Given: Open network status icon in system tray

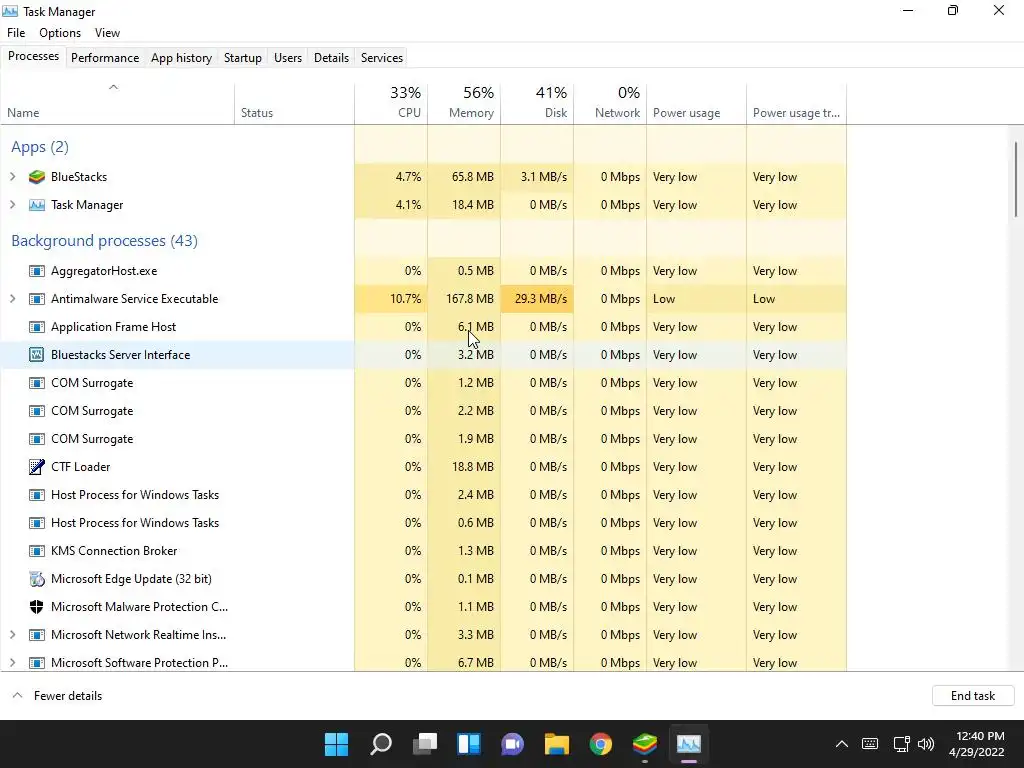Looking at the screenshot, I should point(901,744).
